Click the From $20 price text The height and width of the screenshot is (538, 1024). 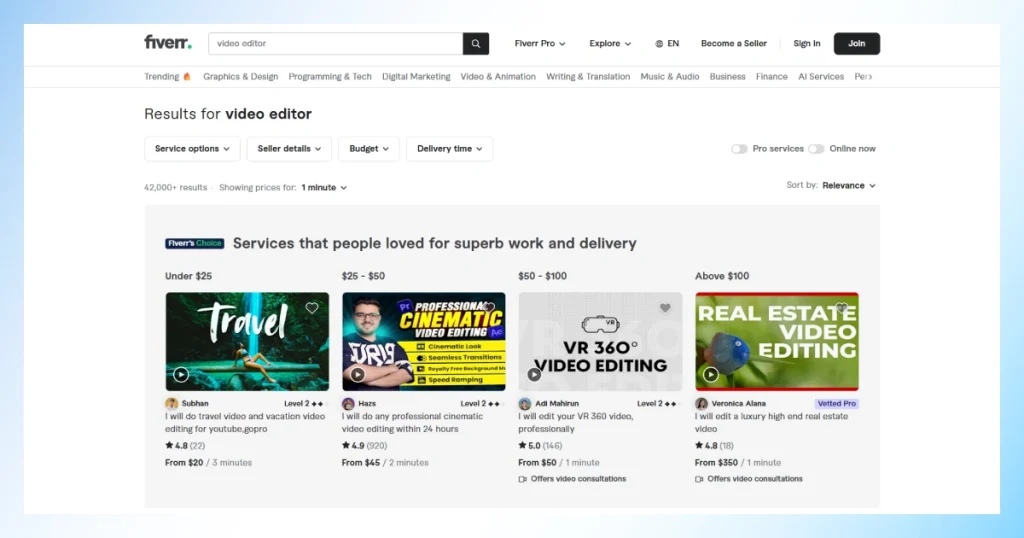click(184, 463)
